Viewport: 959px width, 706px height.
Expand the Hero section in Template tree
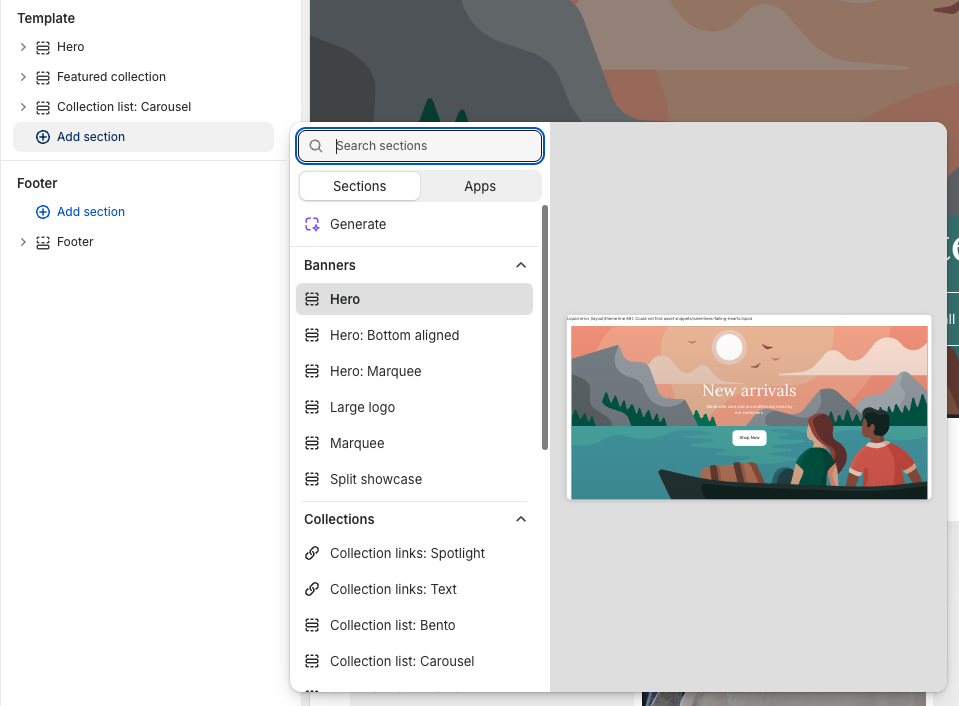point(23,47)
